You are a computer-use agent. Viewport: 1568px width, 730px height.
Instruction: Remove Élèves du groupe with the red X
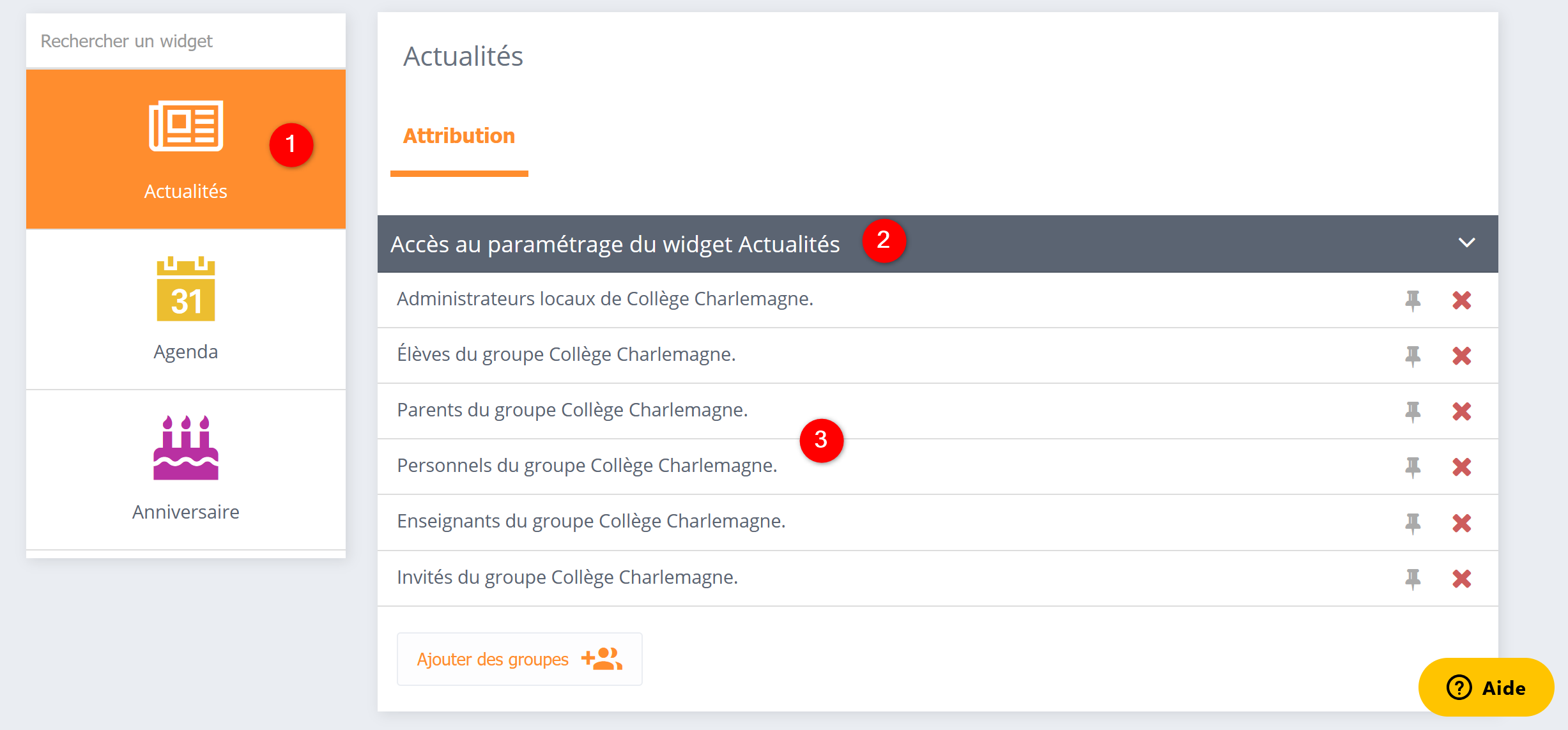1463,355
